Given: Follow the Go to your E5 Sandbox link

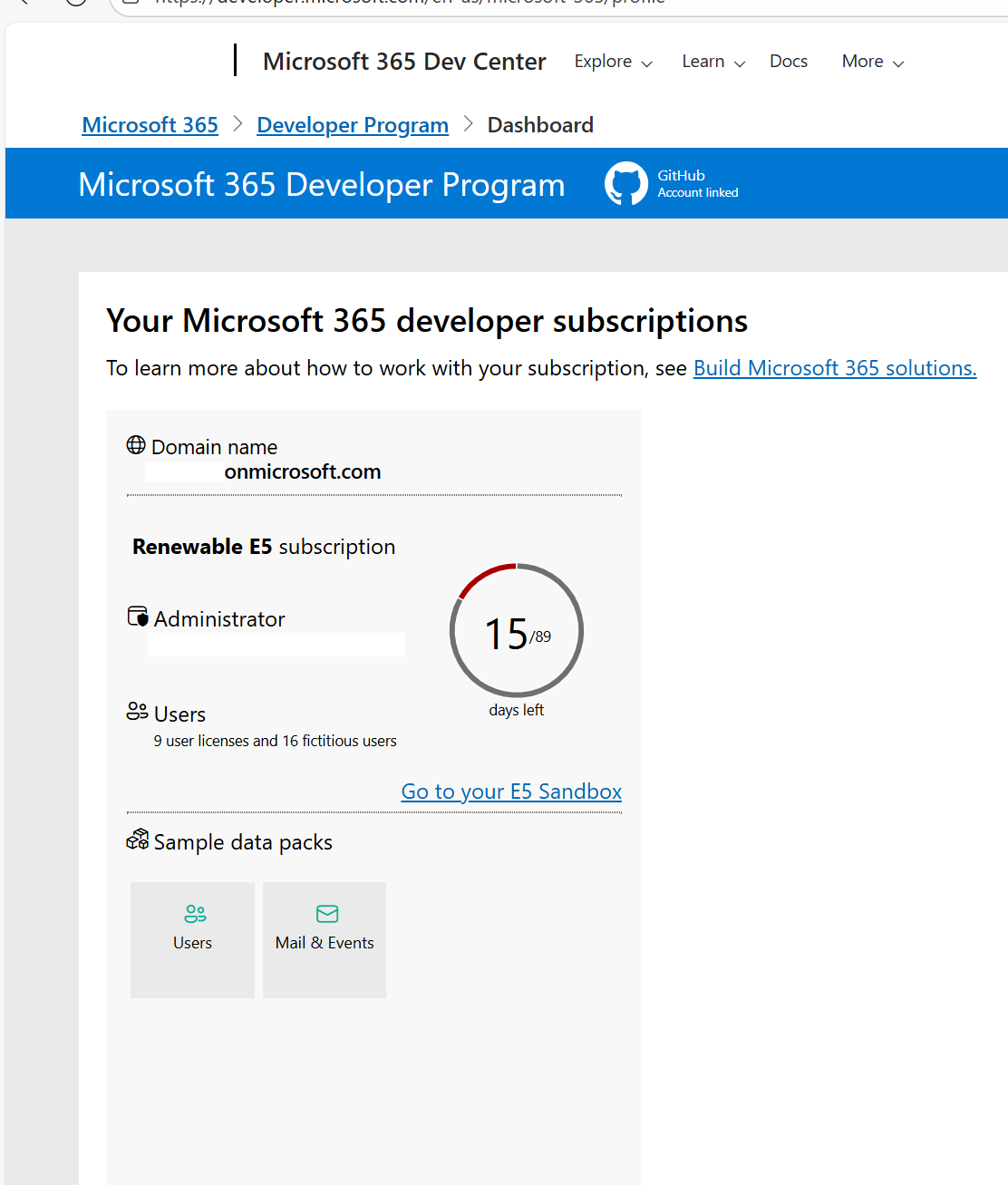Looking at the screenshot, I should pos(511,792).
